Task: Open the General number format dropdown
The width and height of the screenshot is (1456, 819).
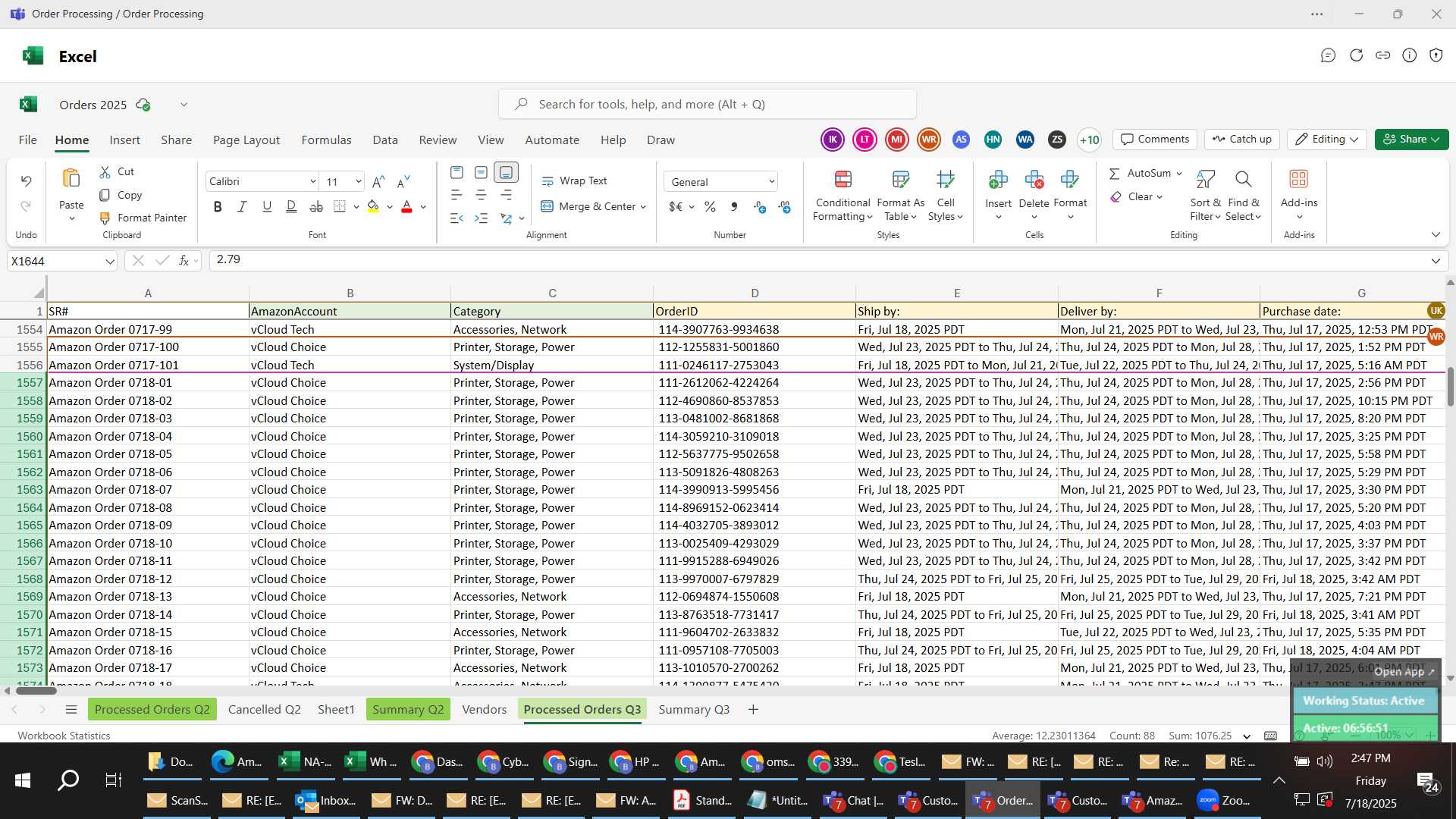Action: coord(772,182)
